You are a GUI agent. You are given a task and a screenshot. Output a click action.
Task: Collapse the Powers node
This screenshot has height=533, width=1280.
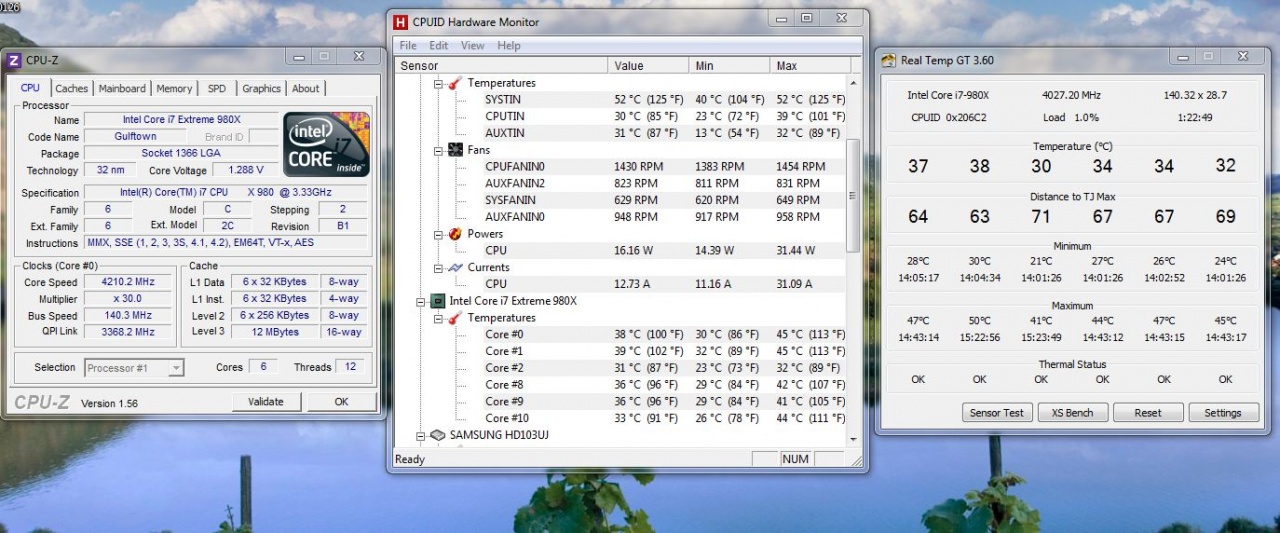point(438,234)
